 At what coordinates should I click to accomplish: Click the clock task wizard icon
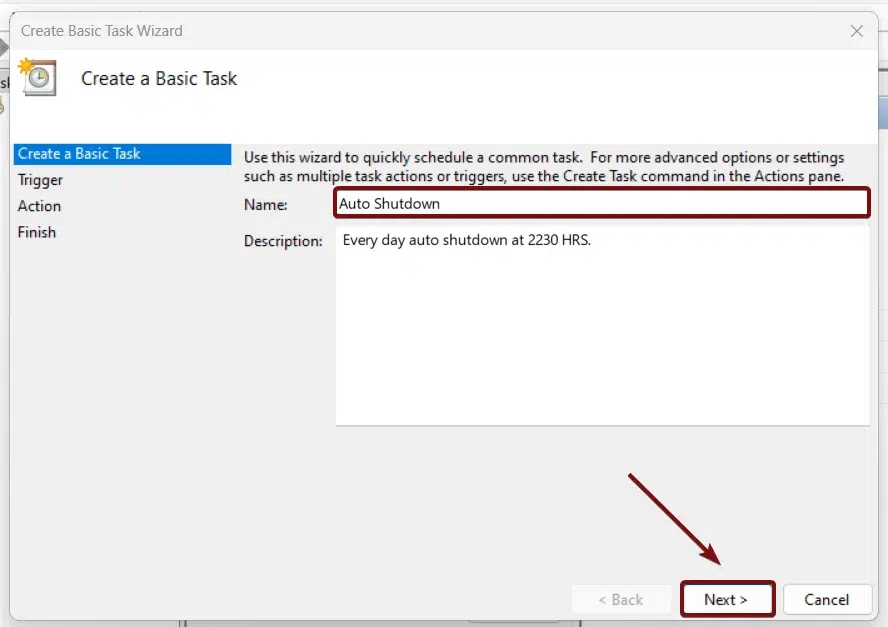[x=38, y=78]
